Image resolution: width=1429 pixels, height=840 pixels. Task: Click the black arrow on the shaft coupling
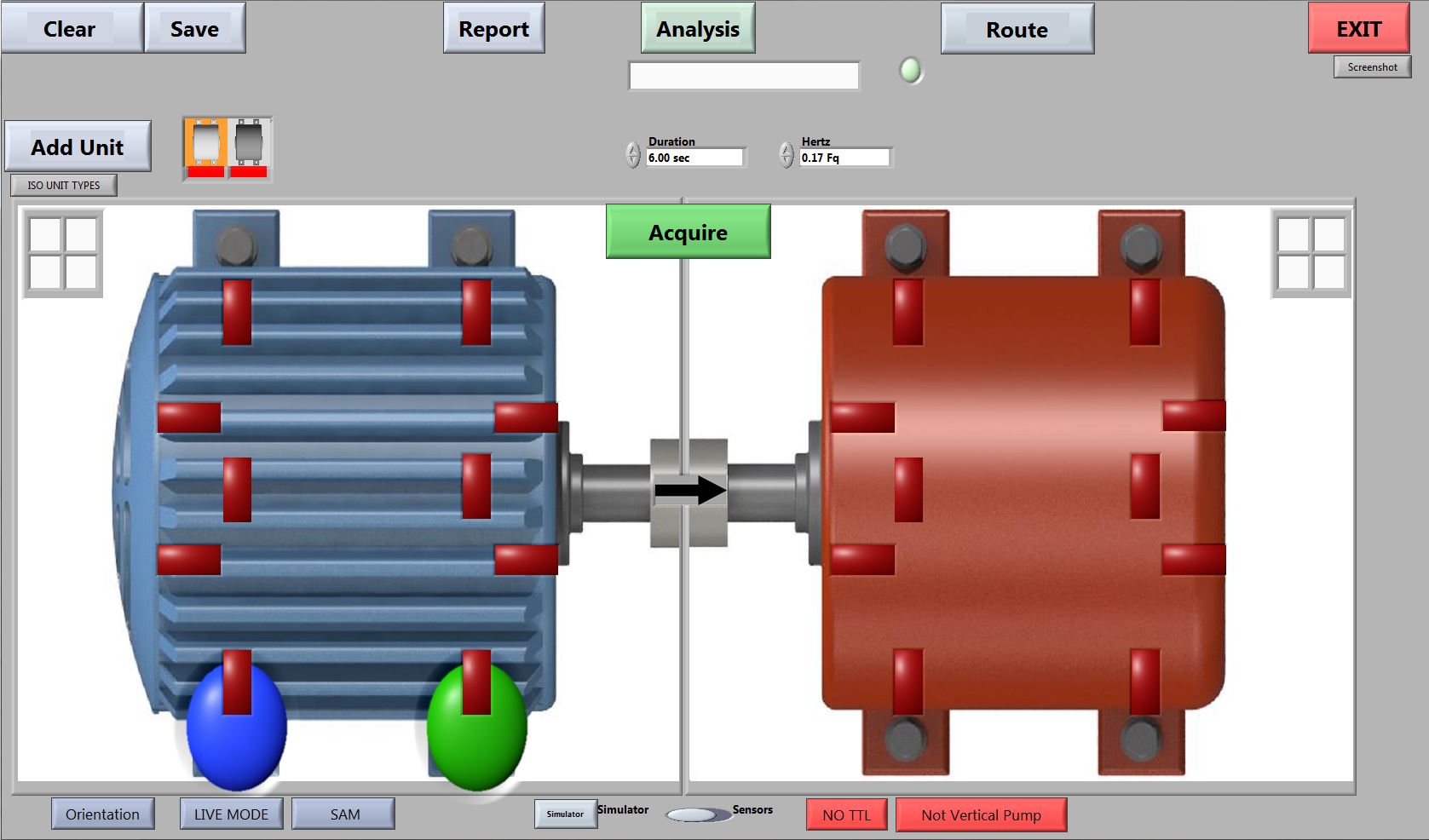pyautogui.click(x=690, y=490)
